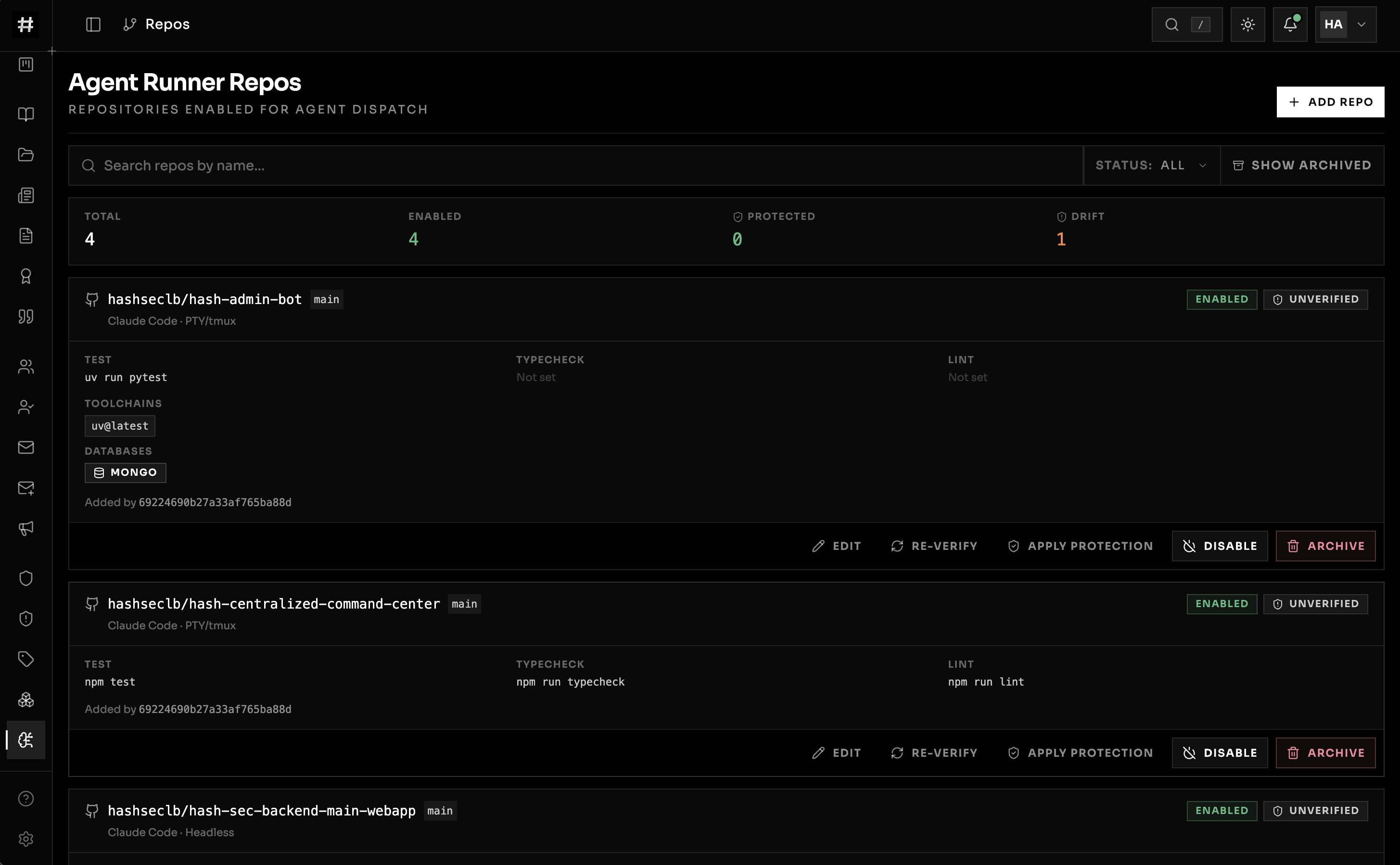Edit the hash-admin-bot repo
Screen dimensions: 1400x865
click(x=837, y=547)
